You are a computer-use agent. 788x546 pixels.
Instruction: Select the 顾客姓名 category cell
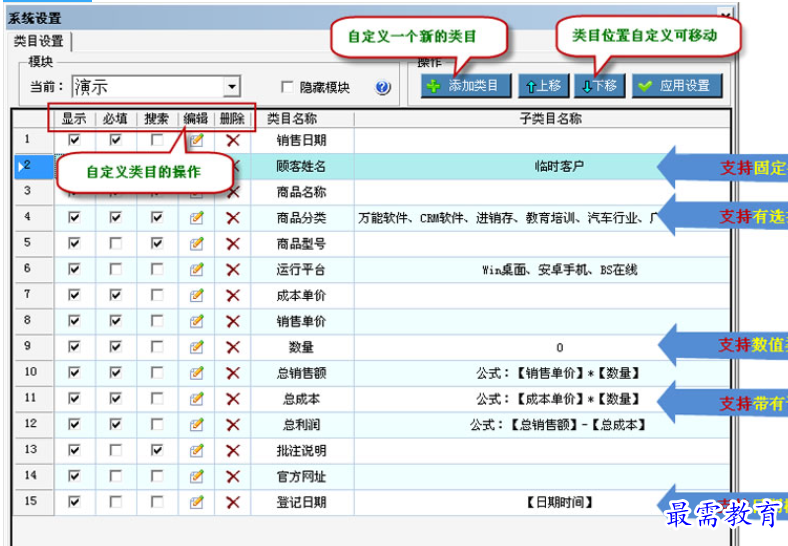coord(303,166)
